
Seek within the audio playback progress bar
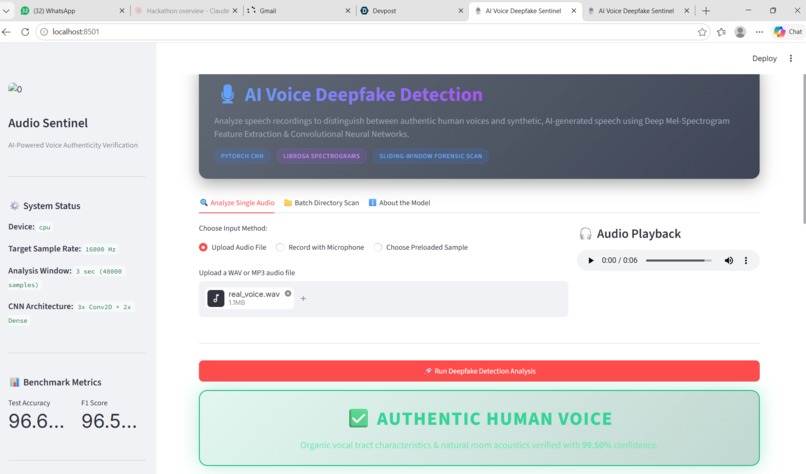tap(679, 261)
